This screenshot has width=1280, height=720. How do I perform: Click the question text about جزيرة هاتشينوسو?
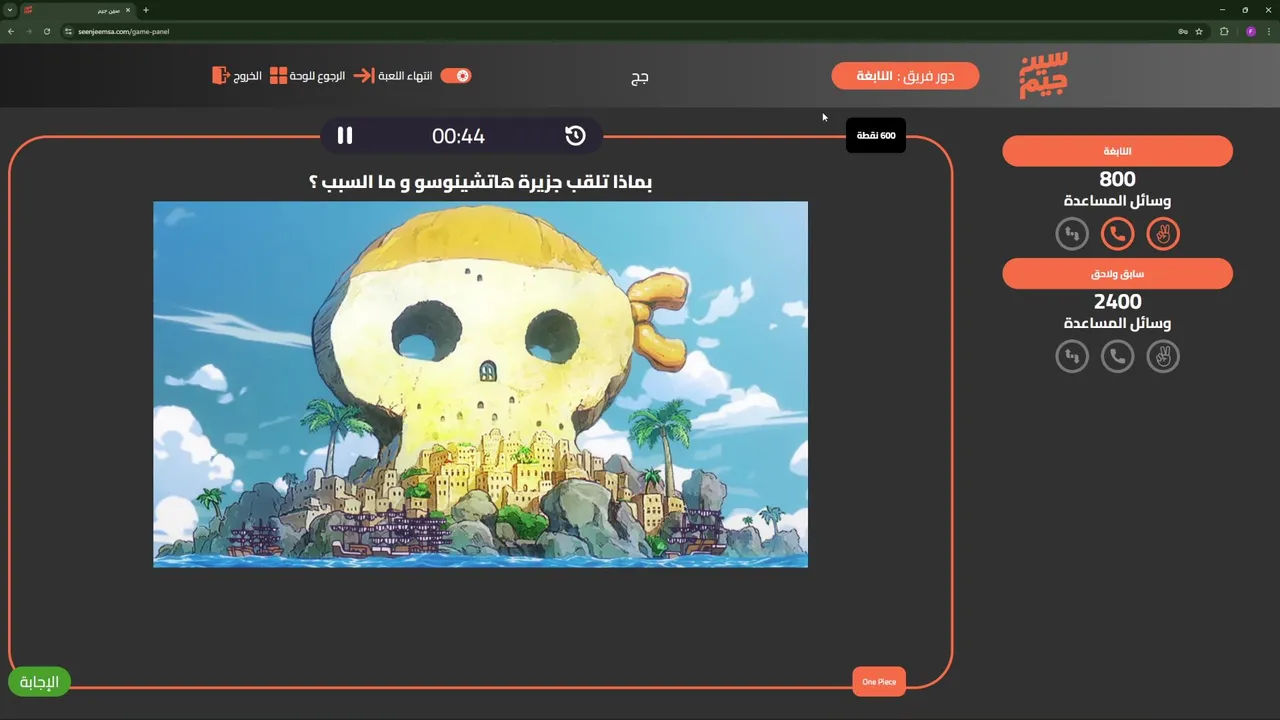pyautogui.click(x=480, y=183)
